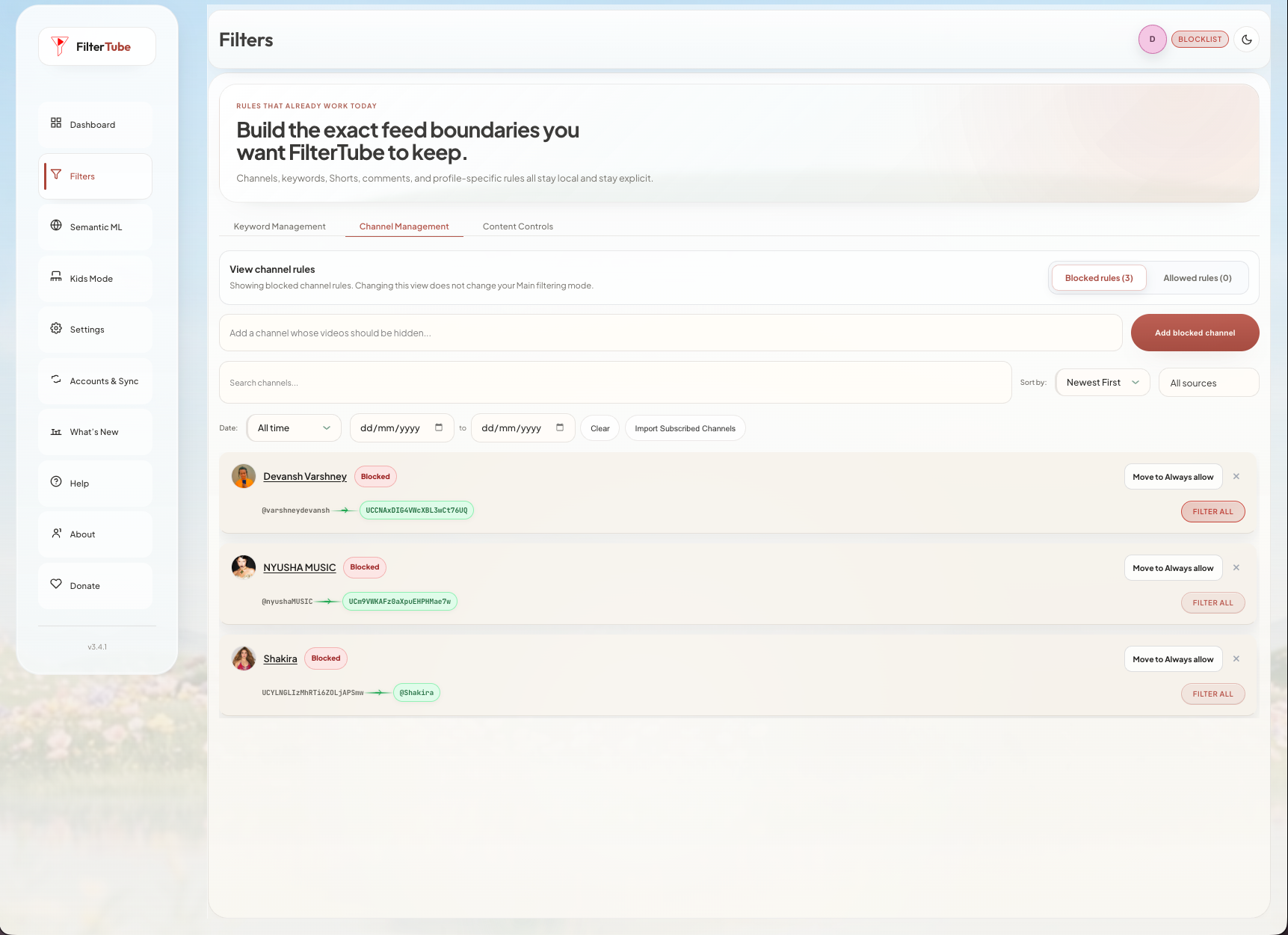Toggle dark mode moon icon
1288x935 pixels.
click(x=1247, y=40)
